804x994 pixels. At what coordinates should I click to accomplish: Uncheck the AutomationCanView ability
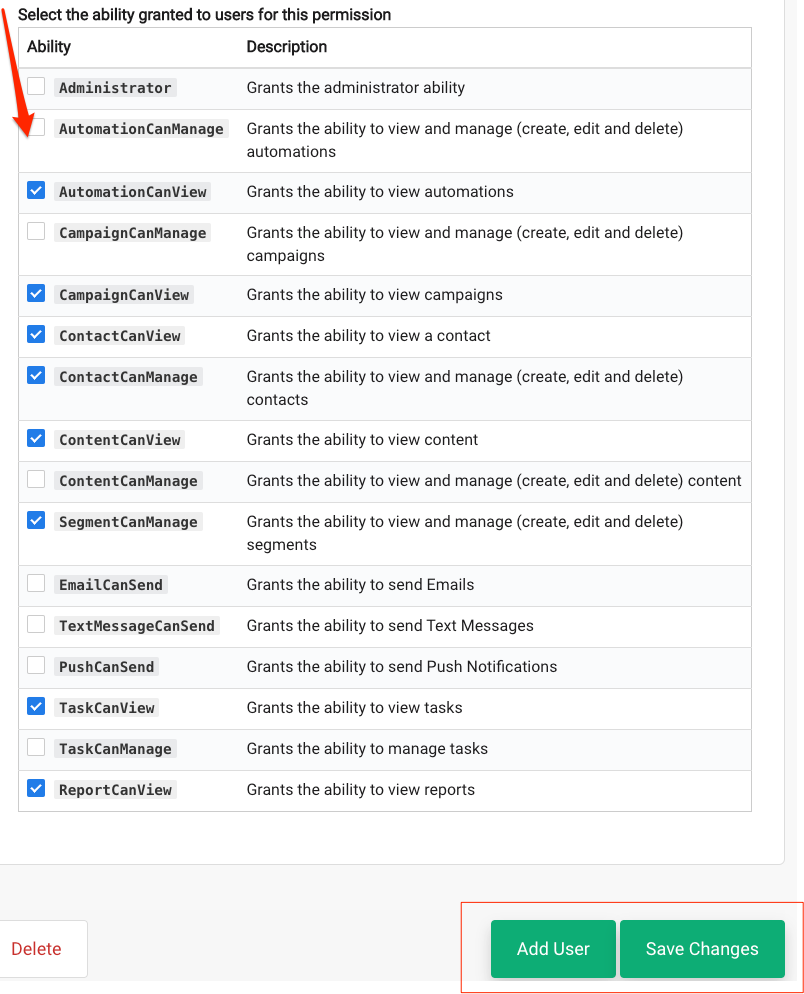pos(36,190)
